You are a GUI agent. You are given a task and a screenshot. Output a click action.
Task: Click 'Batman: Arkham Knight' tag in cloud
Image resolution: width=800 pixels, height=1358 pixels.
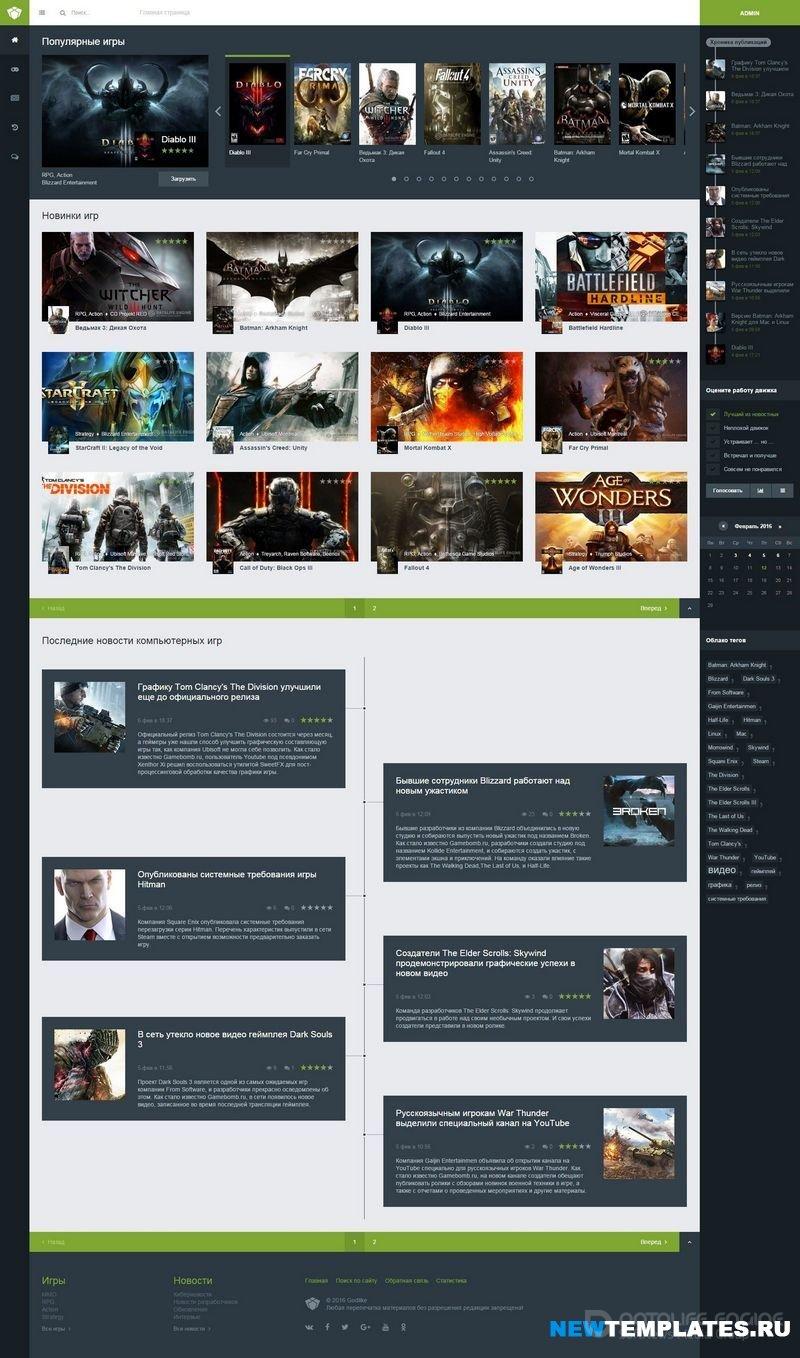click(737, 665)
